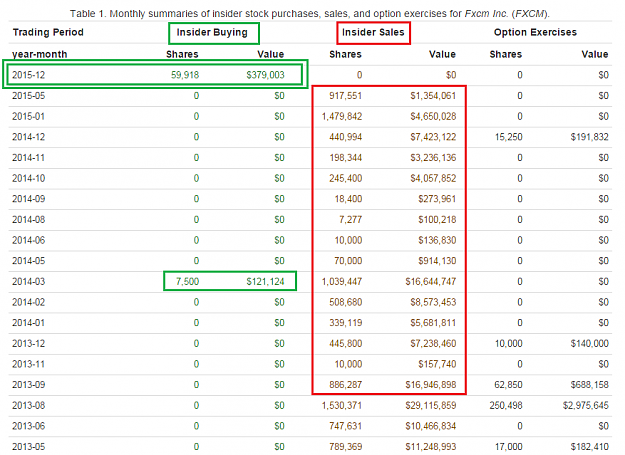Select the 2014-01 row label
625x455 pixels.
pos(28,323)
